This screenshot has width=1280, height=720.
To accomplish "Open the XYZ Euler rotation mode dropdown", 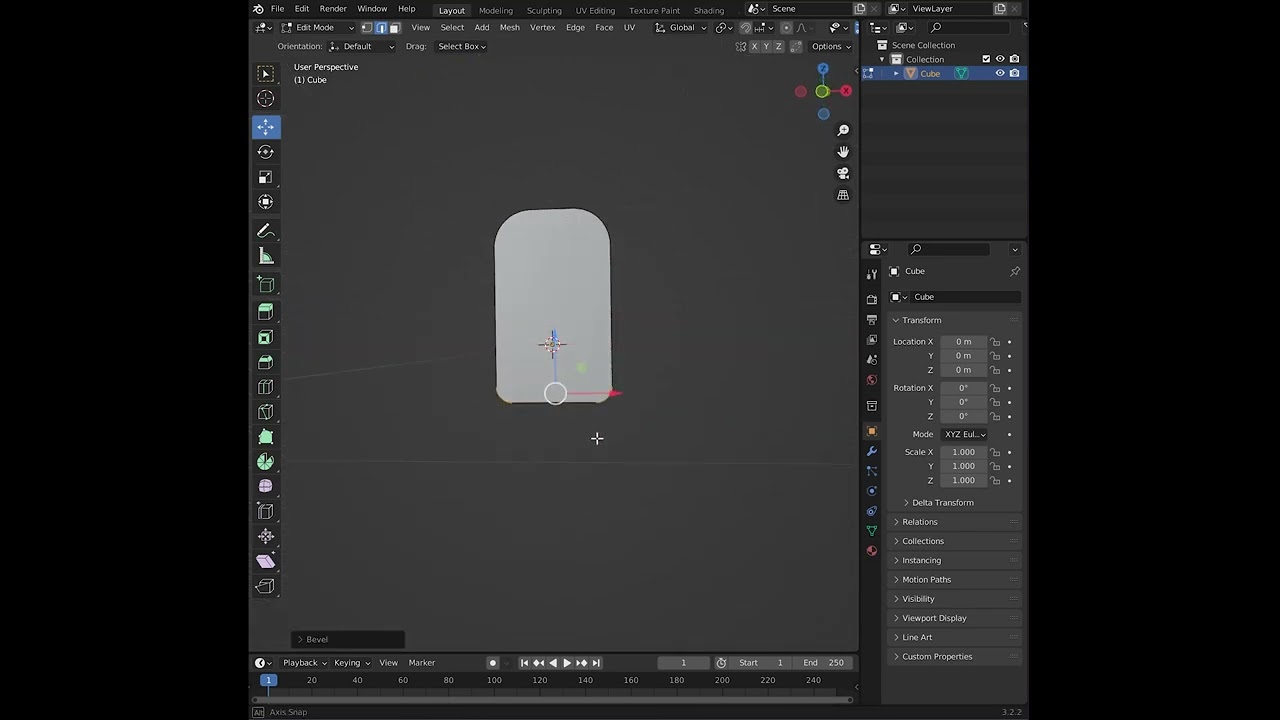I will [x=964, y=434].
